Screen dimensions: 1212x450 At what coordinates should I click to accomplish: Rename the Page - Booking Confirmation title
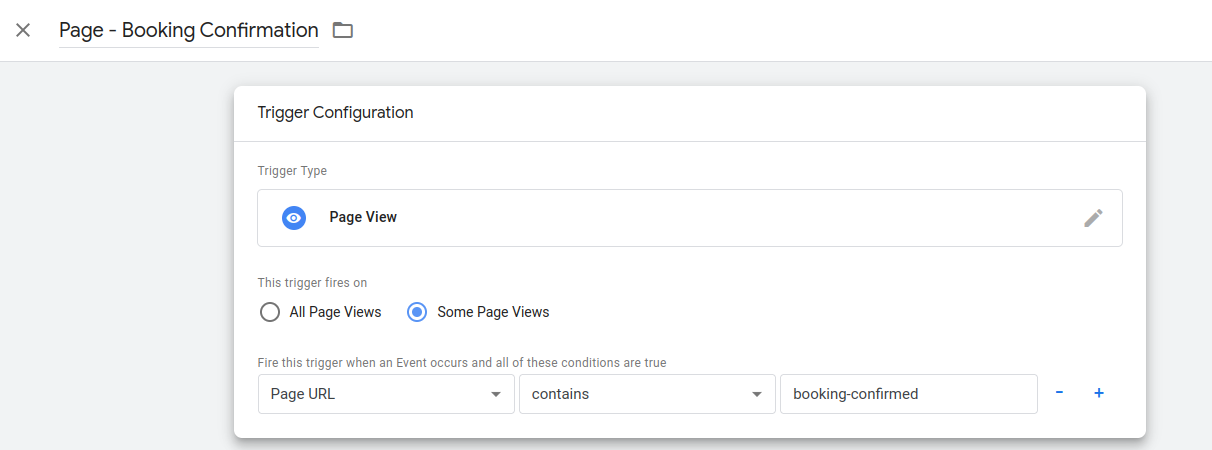[x=189, y=30]
